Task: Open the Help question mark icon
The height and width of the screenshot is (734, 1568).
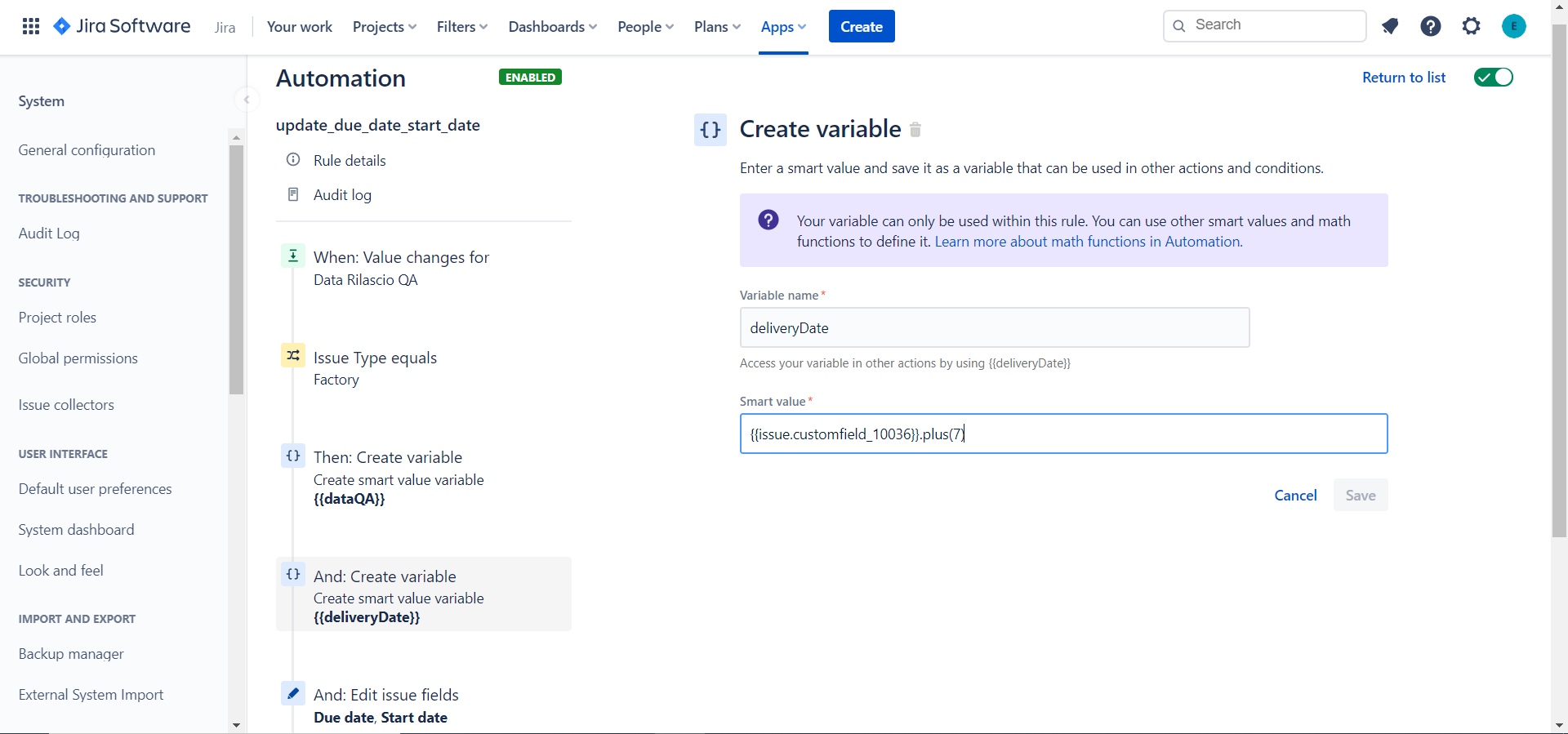Action: click(1431, 26)
